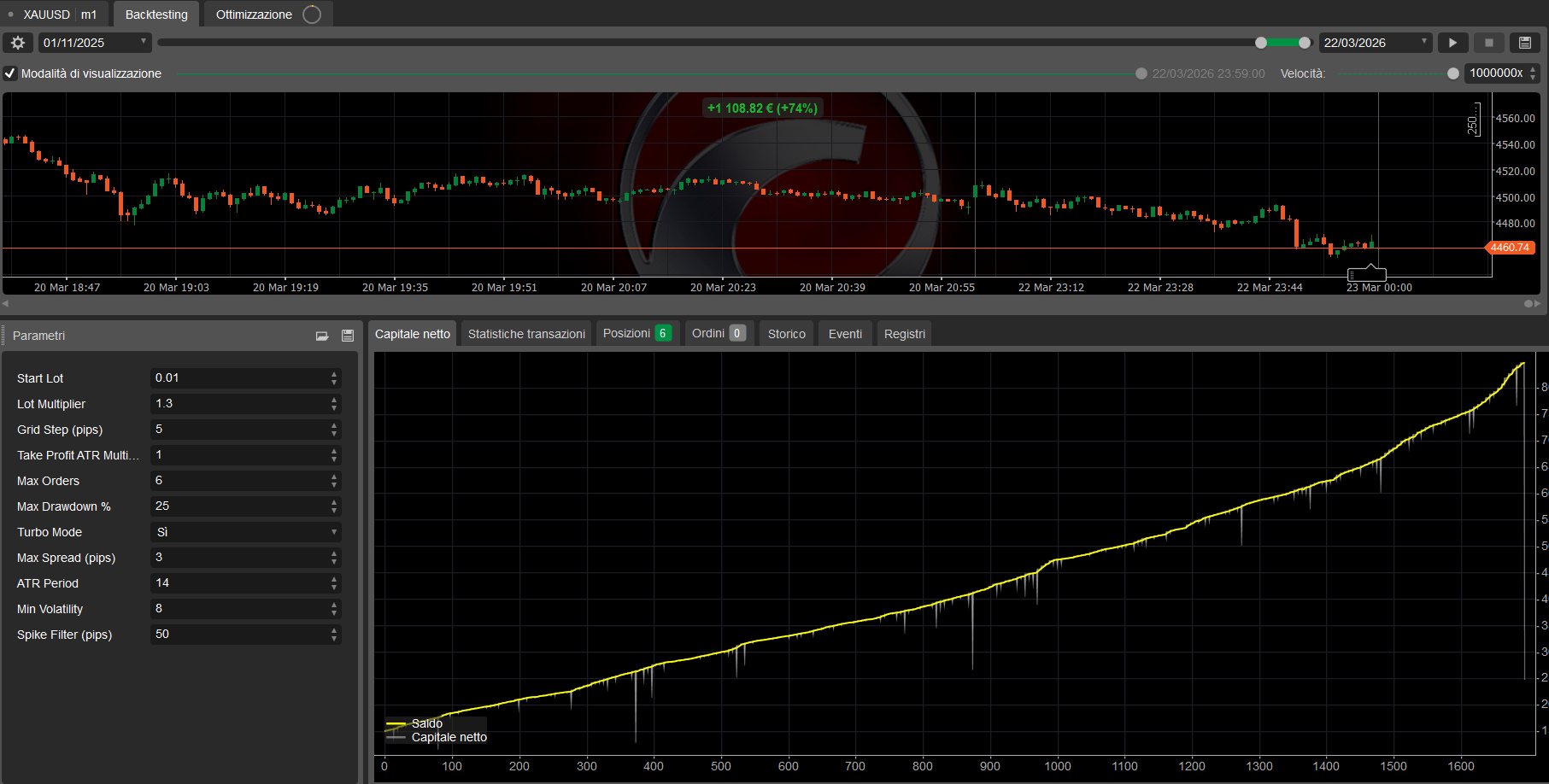The image size is (1549, 784).
Task: Click the load parameters folder icon
Action: click(322, 336)
